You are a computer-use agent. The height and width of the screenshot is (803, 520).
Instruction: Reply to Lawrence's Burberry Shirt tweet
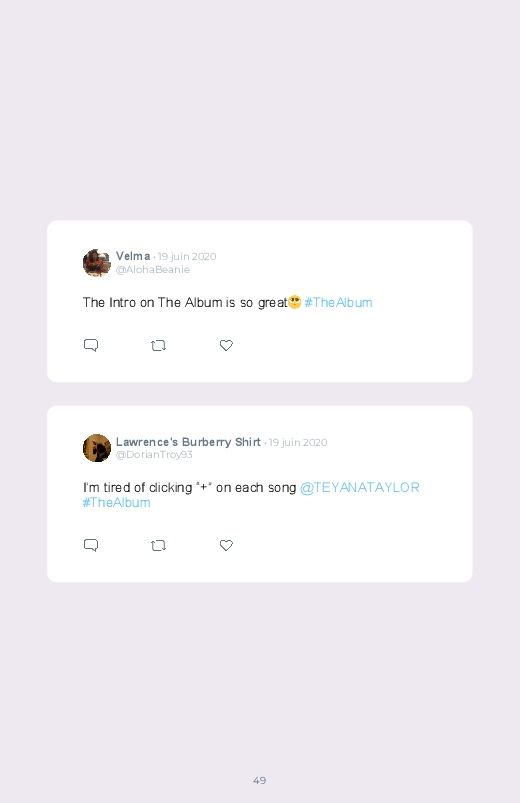[x=91, y=545]
